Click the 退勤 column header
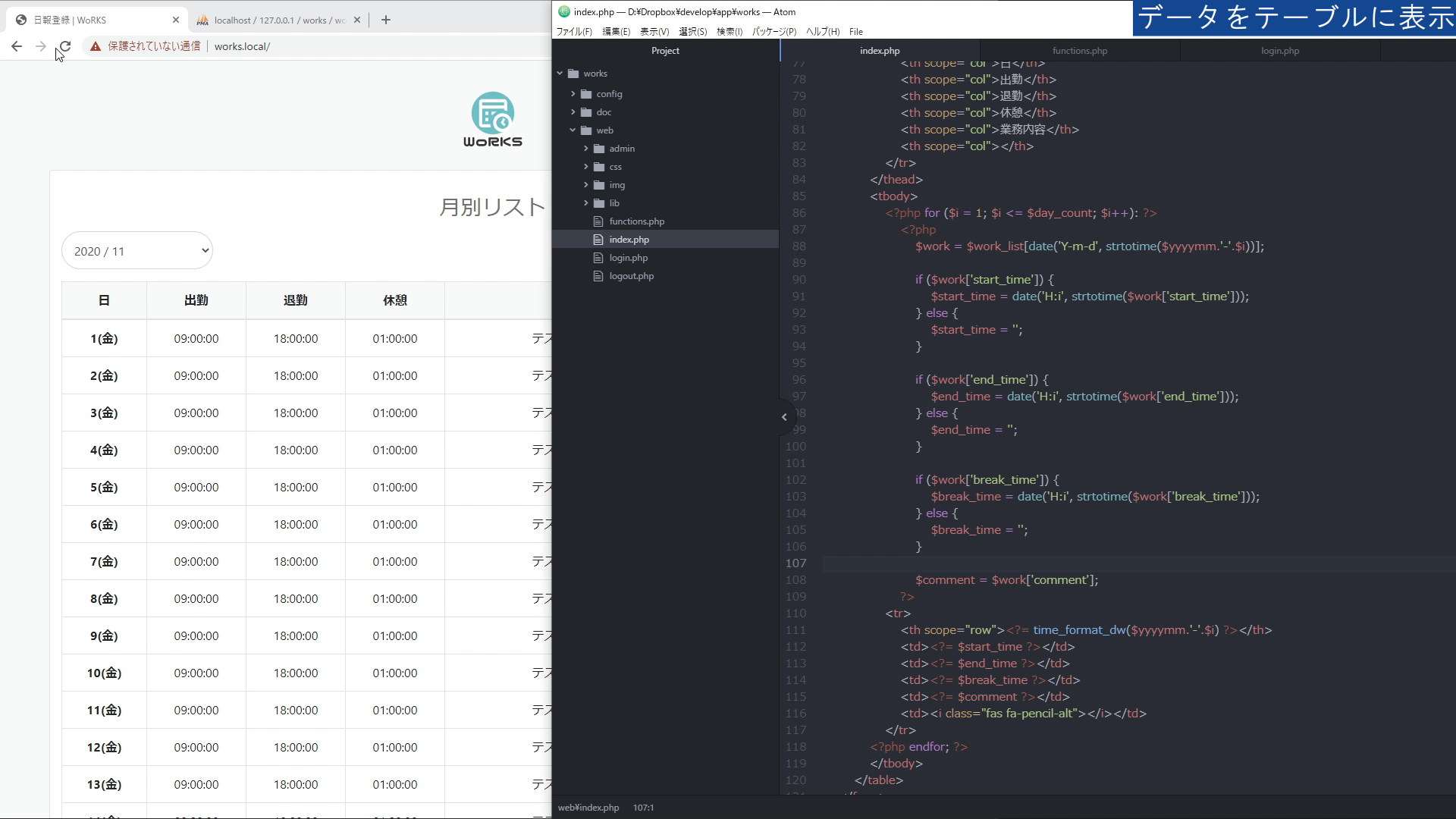This screenshot has width=1456, height=819. coord(296,300)
